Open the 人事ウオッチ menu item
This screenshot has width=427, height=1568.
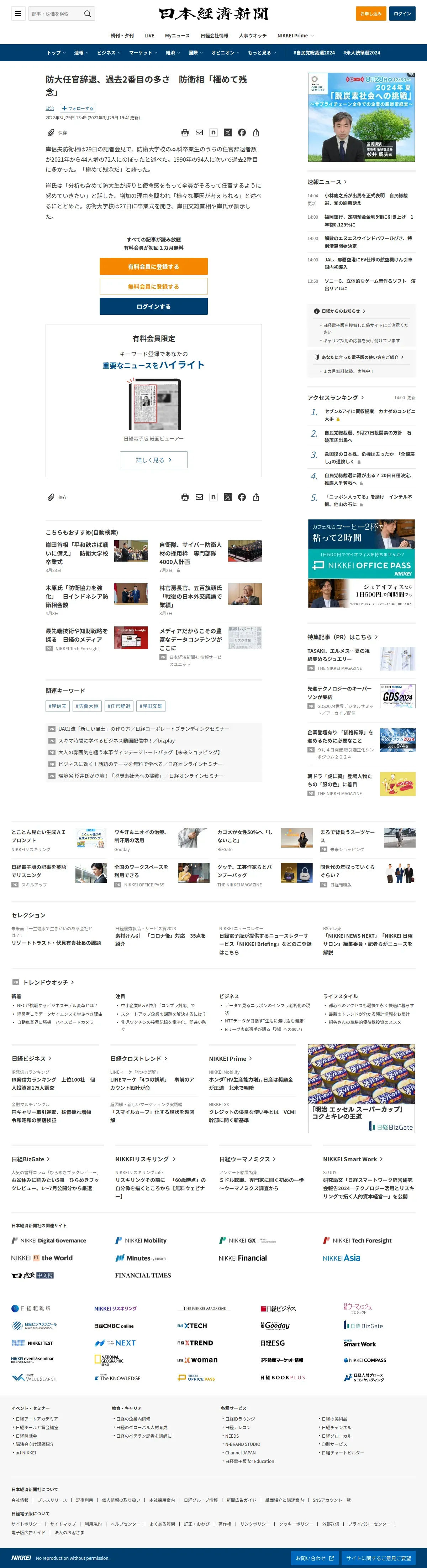tap(252, 35)
